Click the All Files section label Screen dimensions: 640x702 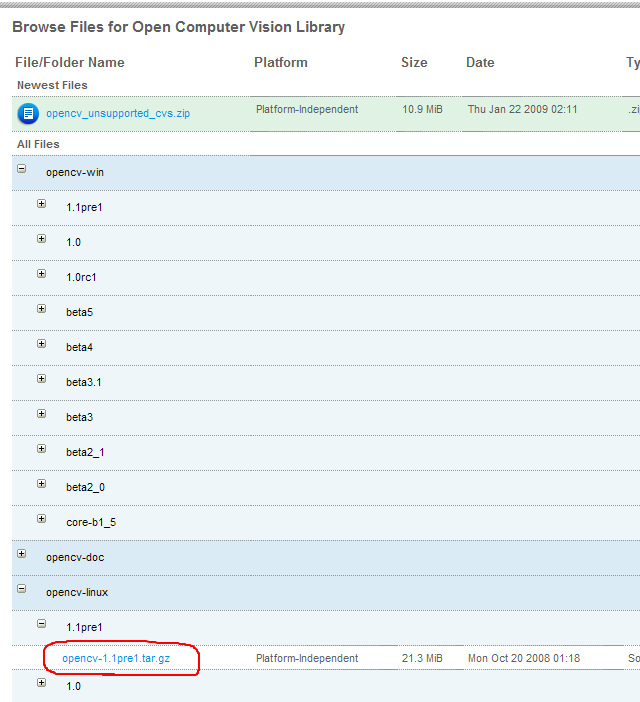pyautogui.click(x=38, y=144)
